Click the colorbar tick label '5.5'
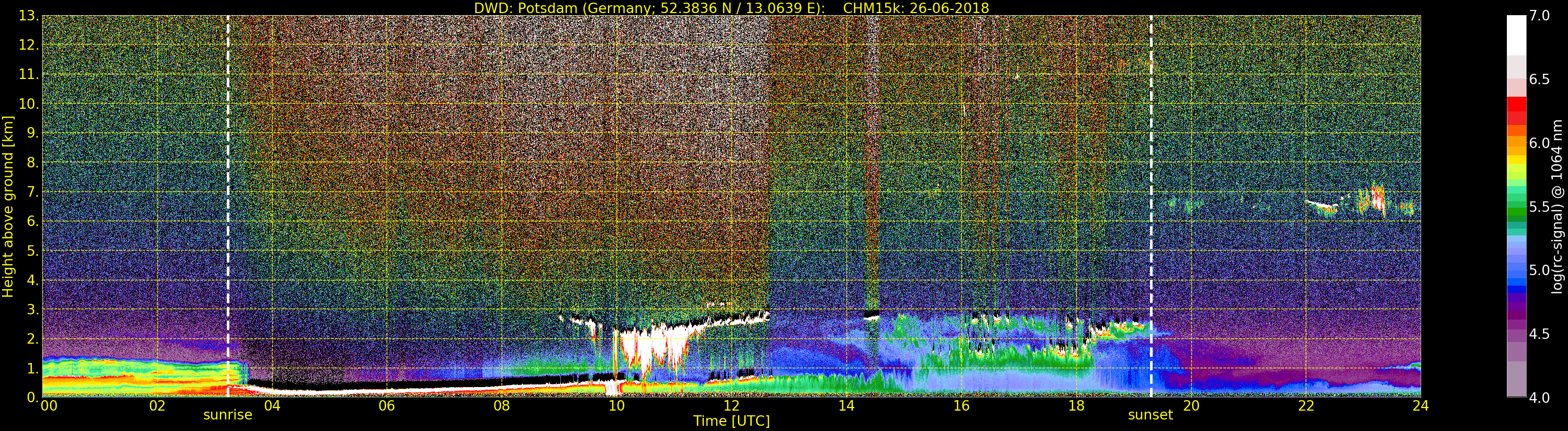 point(1539,207)
